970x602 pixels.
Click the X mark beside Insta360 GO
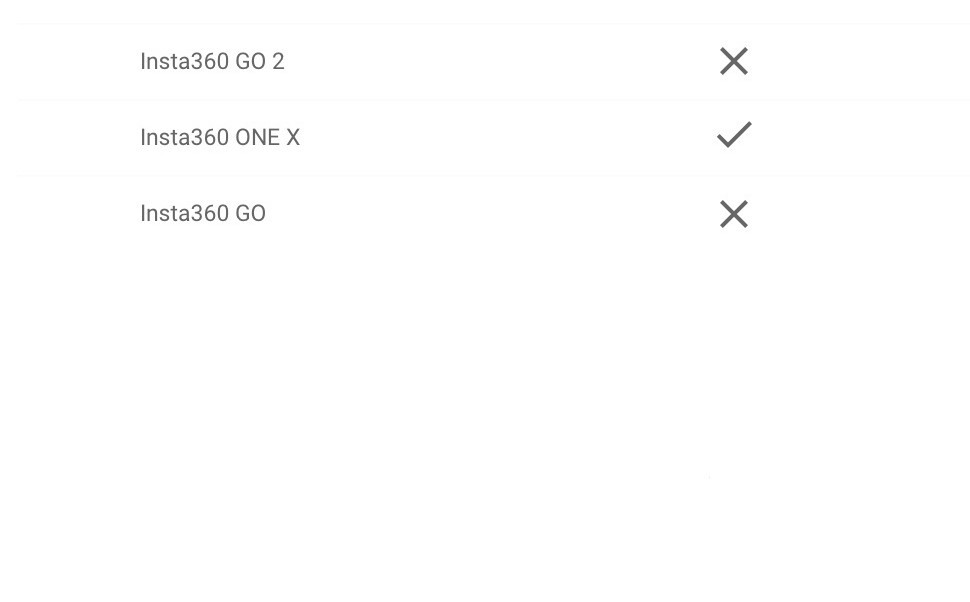pos(734,214)
